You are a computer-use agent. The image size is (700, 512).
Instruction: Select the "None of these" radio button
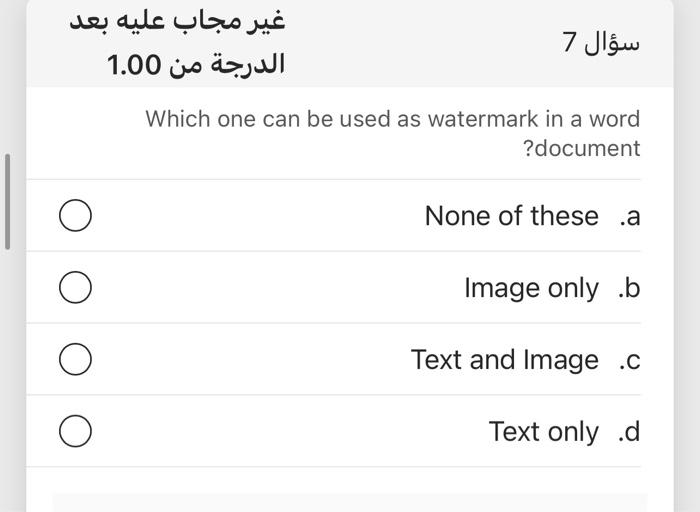click(76, 215)
